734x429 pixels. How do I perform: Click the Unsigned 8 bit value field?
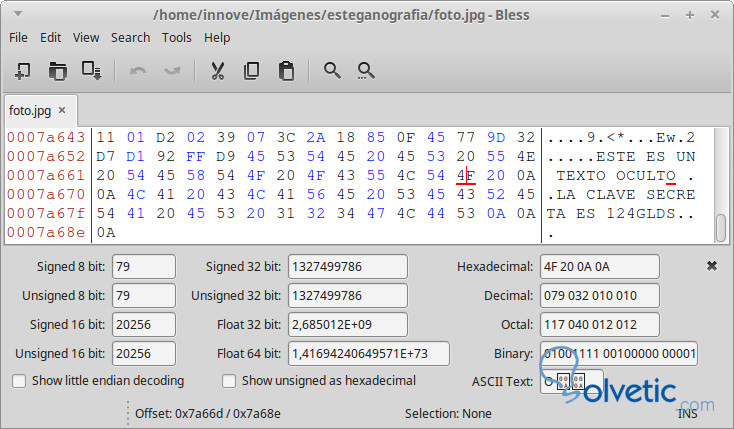point(144,296)
